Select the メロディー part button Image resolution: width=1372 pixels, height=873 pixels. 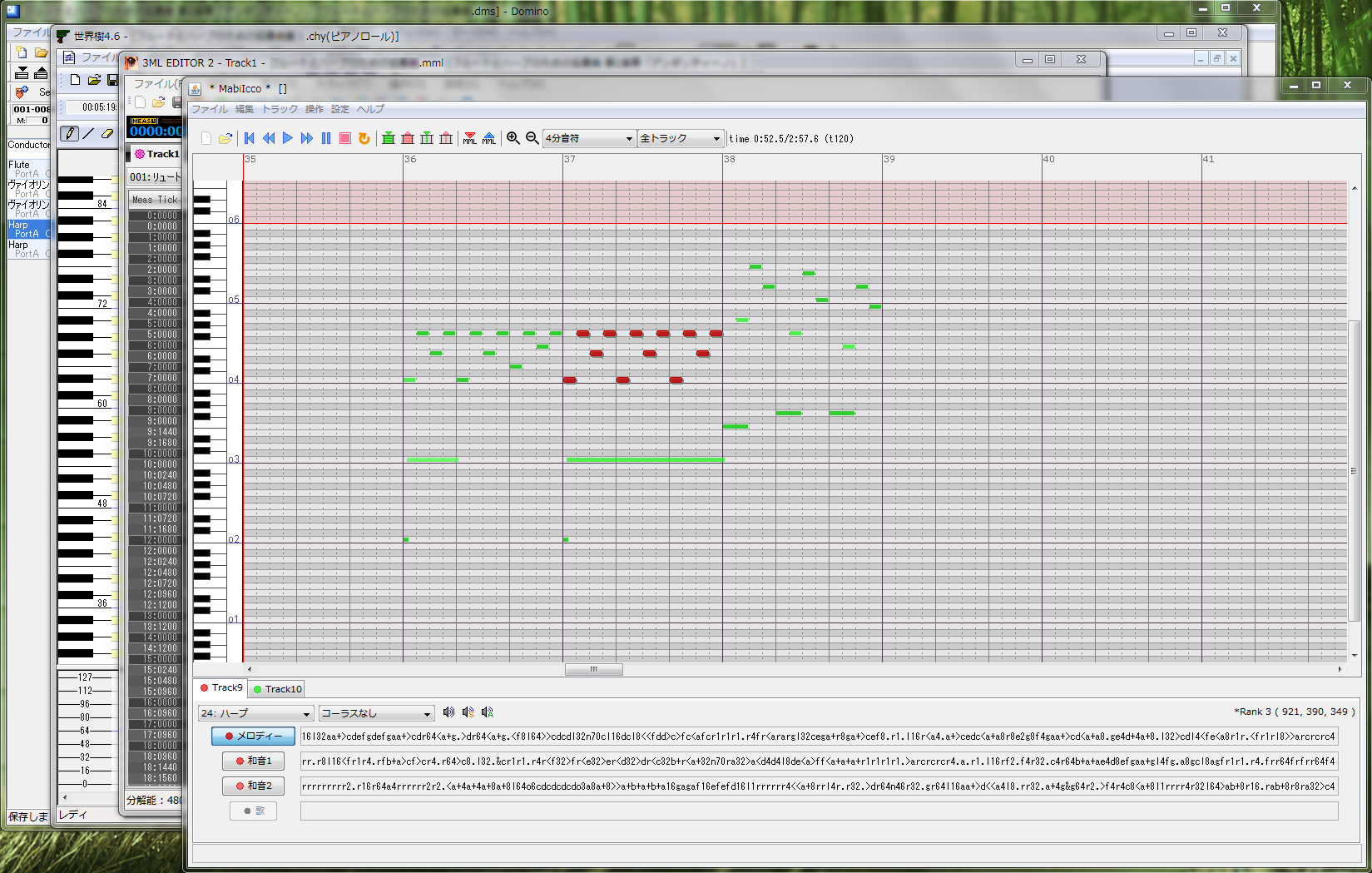[254, 736]
